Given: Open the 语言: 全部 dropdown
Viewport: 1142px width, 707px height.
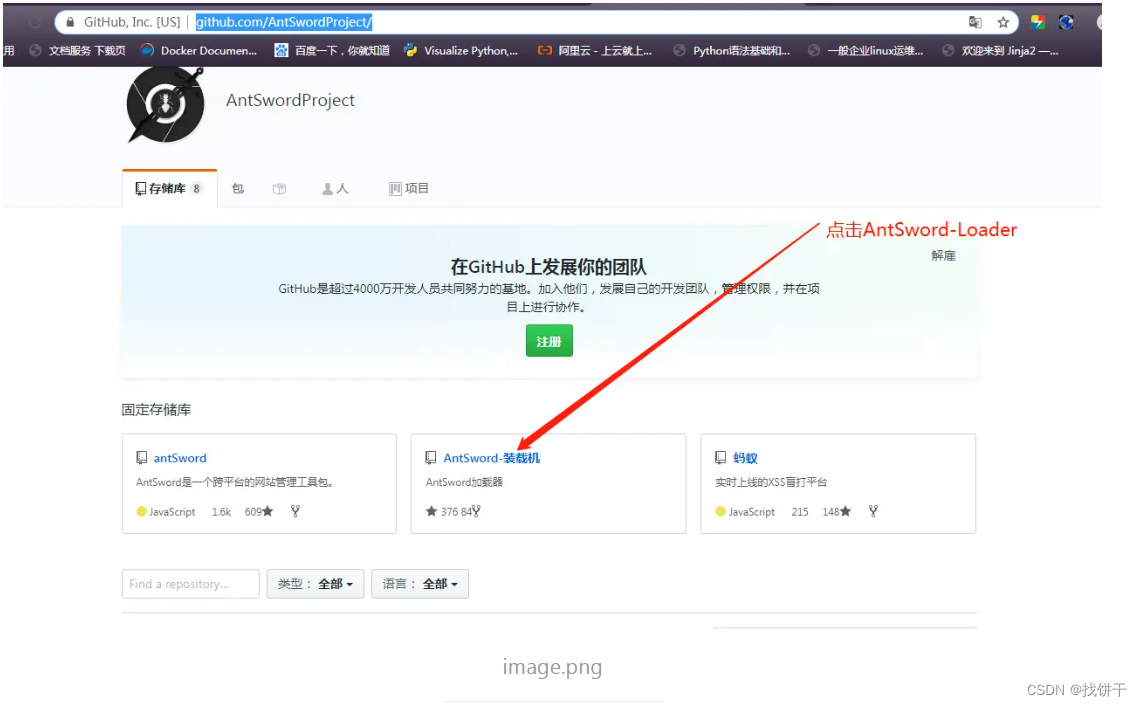Looking at the screenshot, I should click(x=420, y=584).
